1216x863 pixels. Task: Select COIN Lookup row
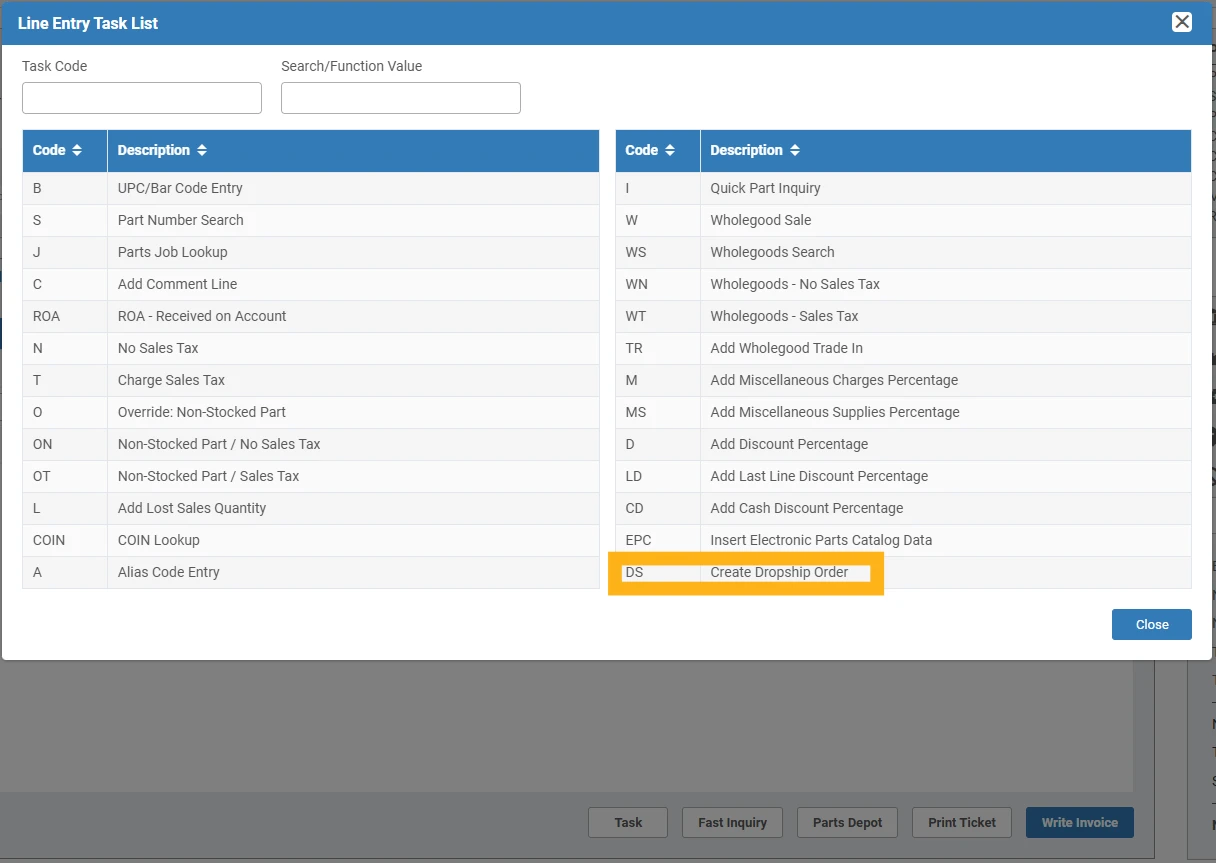(x=311, y=540)
